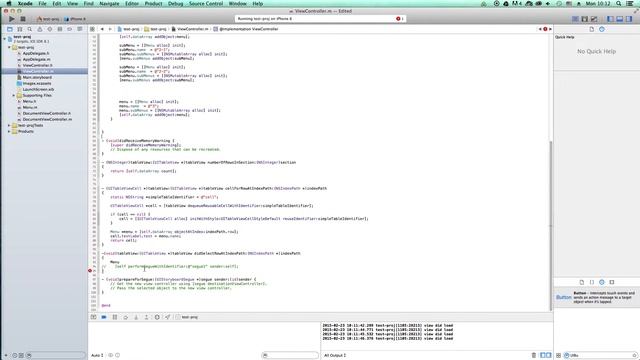Jump to the next issue arrow
The image size is (640, 360).
(x=550, y=29)
